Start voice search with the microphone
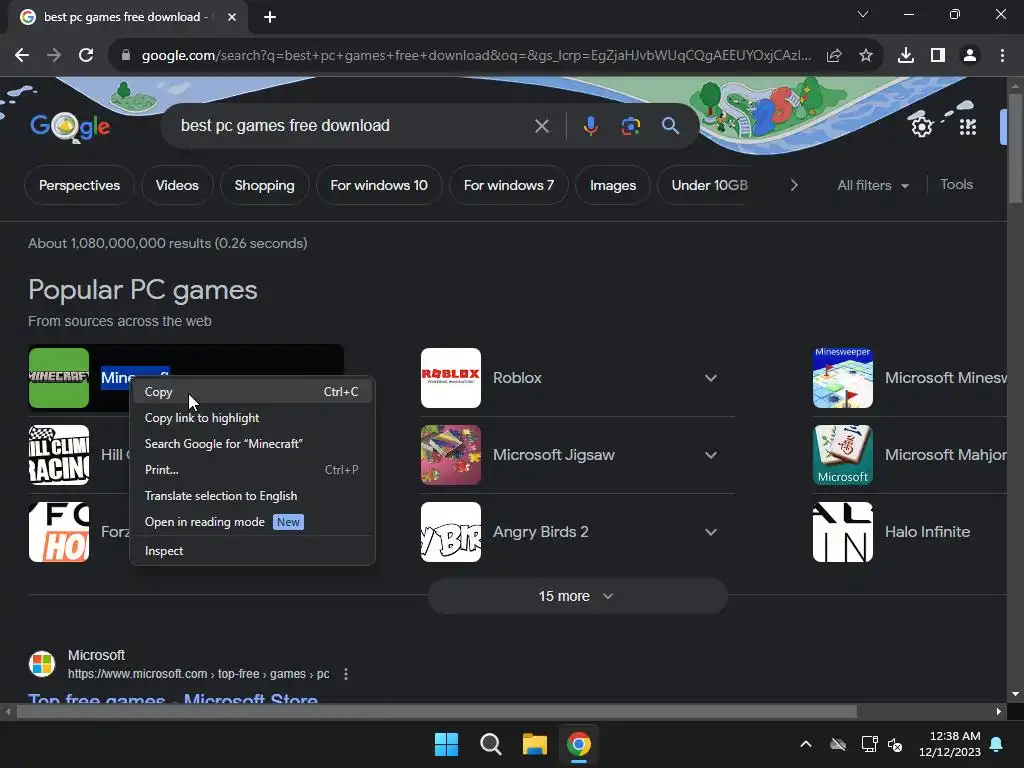 [x=590, y=126]
